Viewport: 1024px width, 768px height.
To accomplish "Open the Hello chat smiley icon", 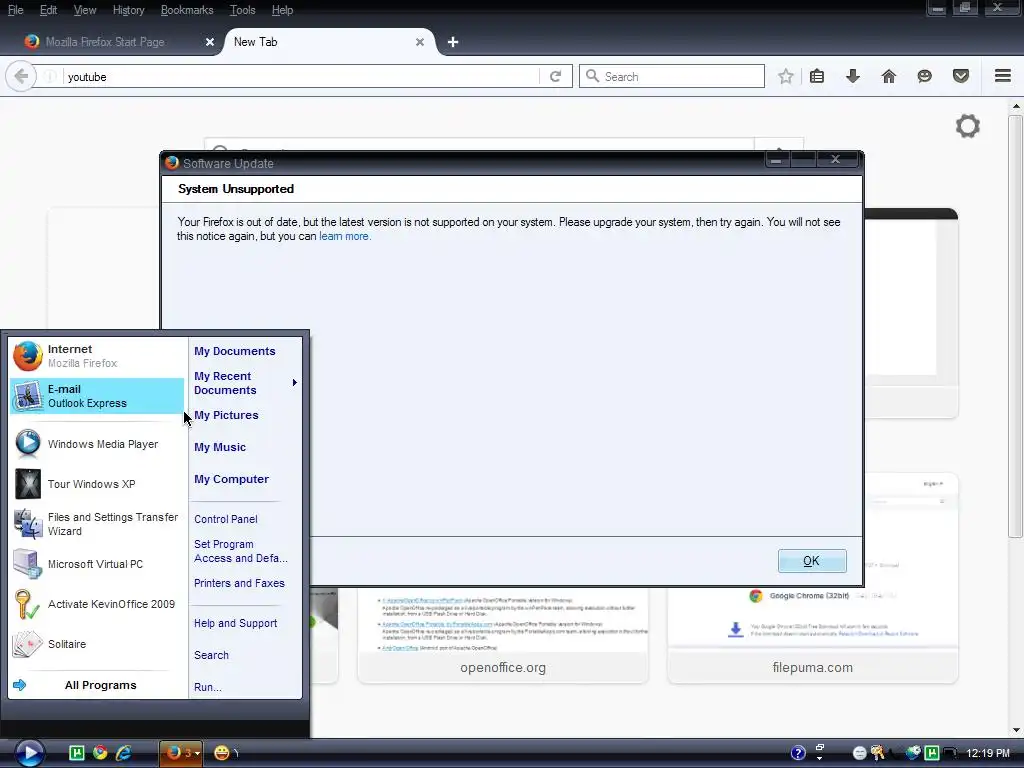I will click(925, 76).
